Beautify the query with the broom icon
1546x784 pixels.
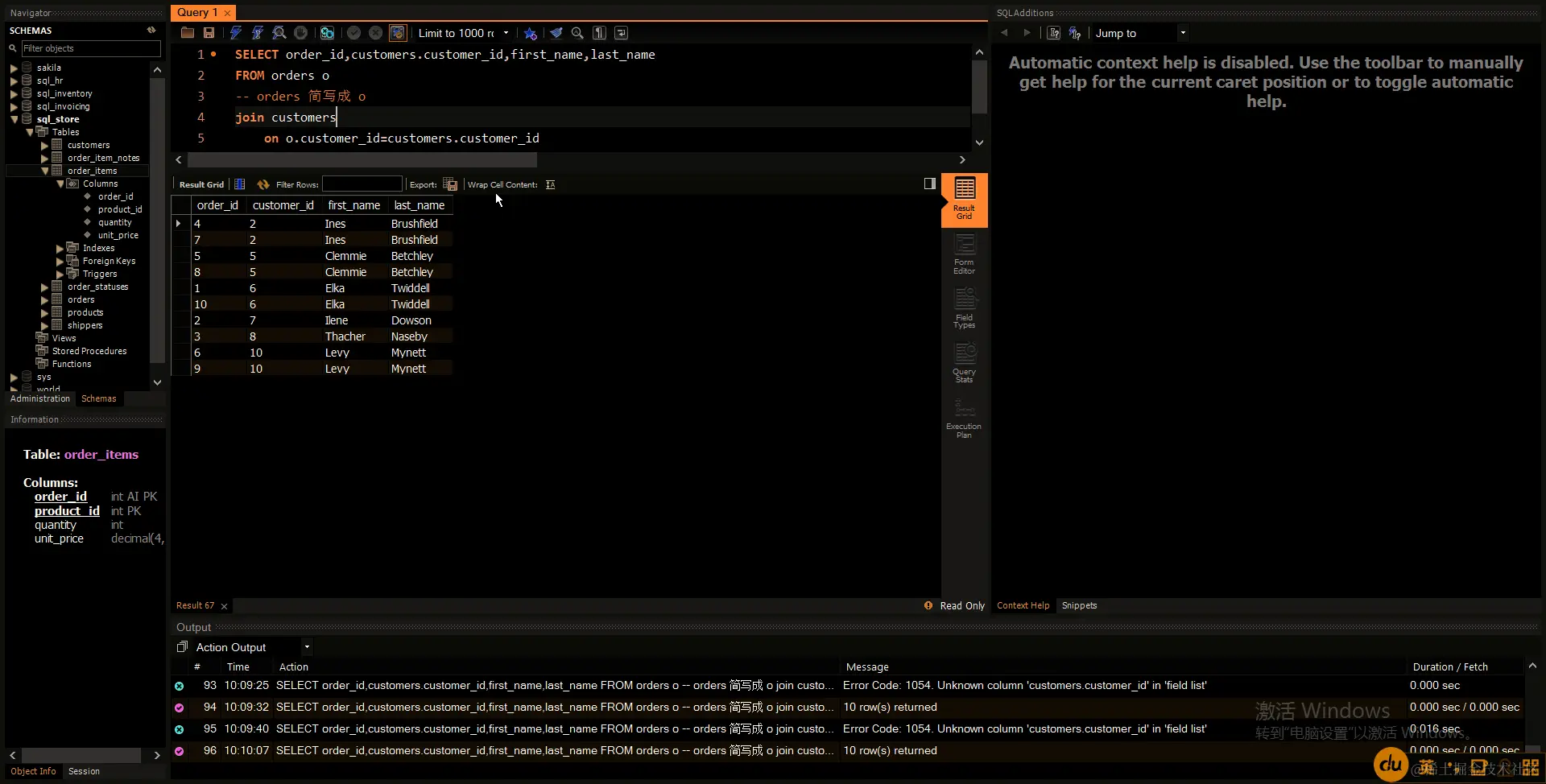click(556, 33)
